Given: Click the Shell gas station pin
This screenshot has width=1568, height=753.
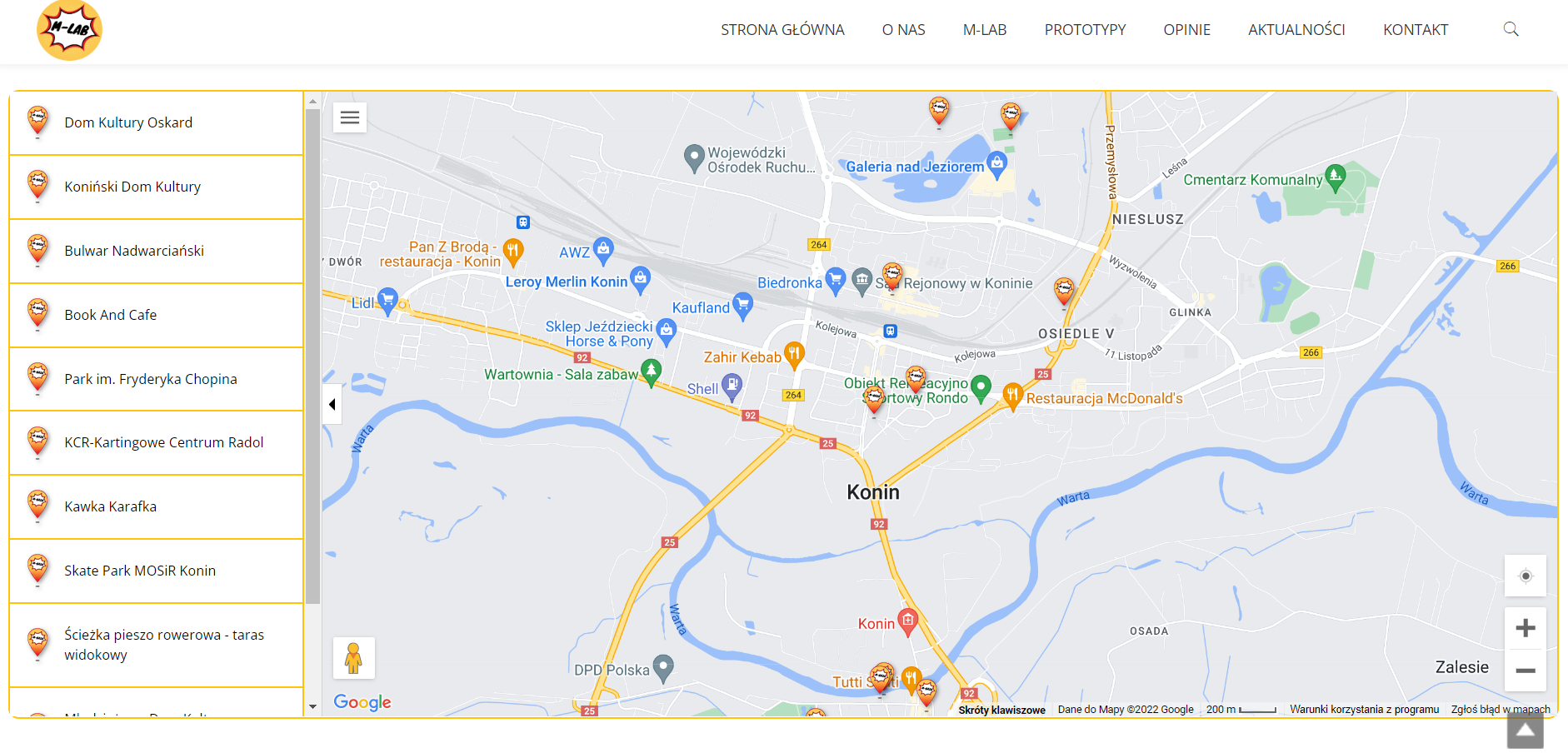Looking at the screenshot, I should pos(732,386).
